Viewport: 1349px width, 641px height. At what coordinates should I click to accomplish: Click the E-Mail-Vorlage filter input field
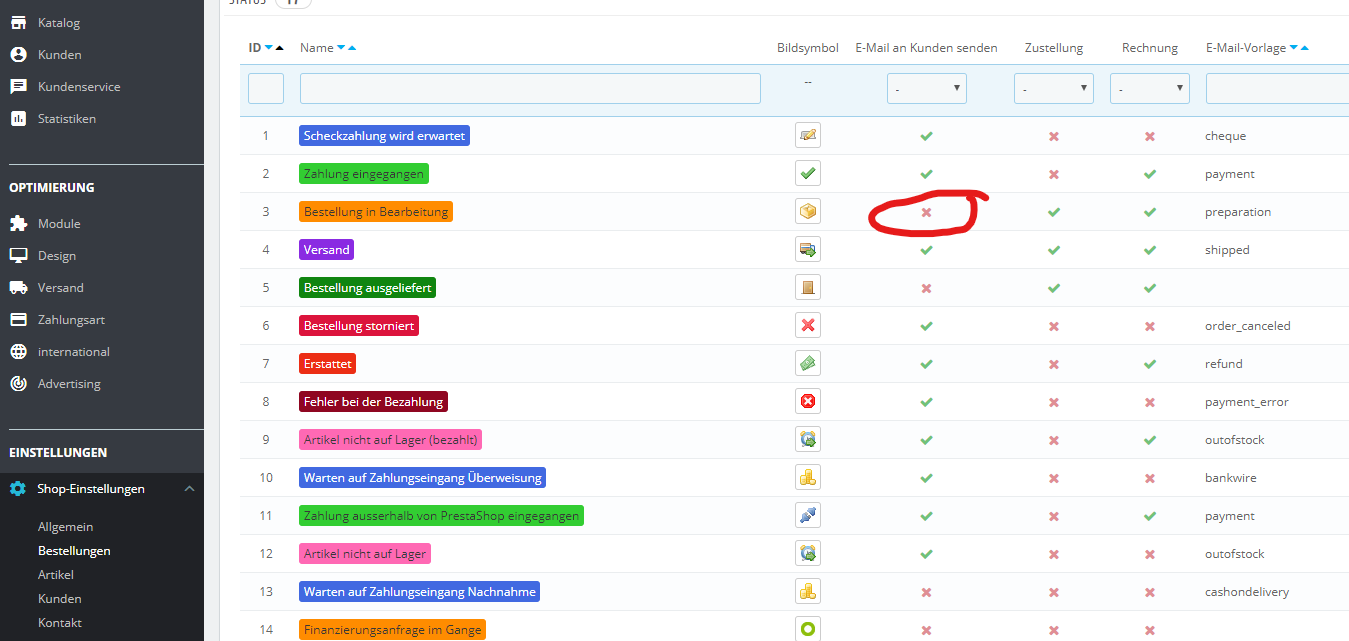pos(1277,89)
